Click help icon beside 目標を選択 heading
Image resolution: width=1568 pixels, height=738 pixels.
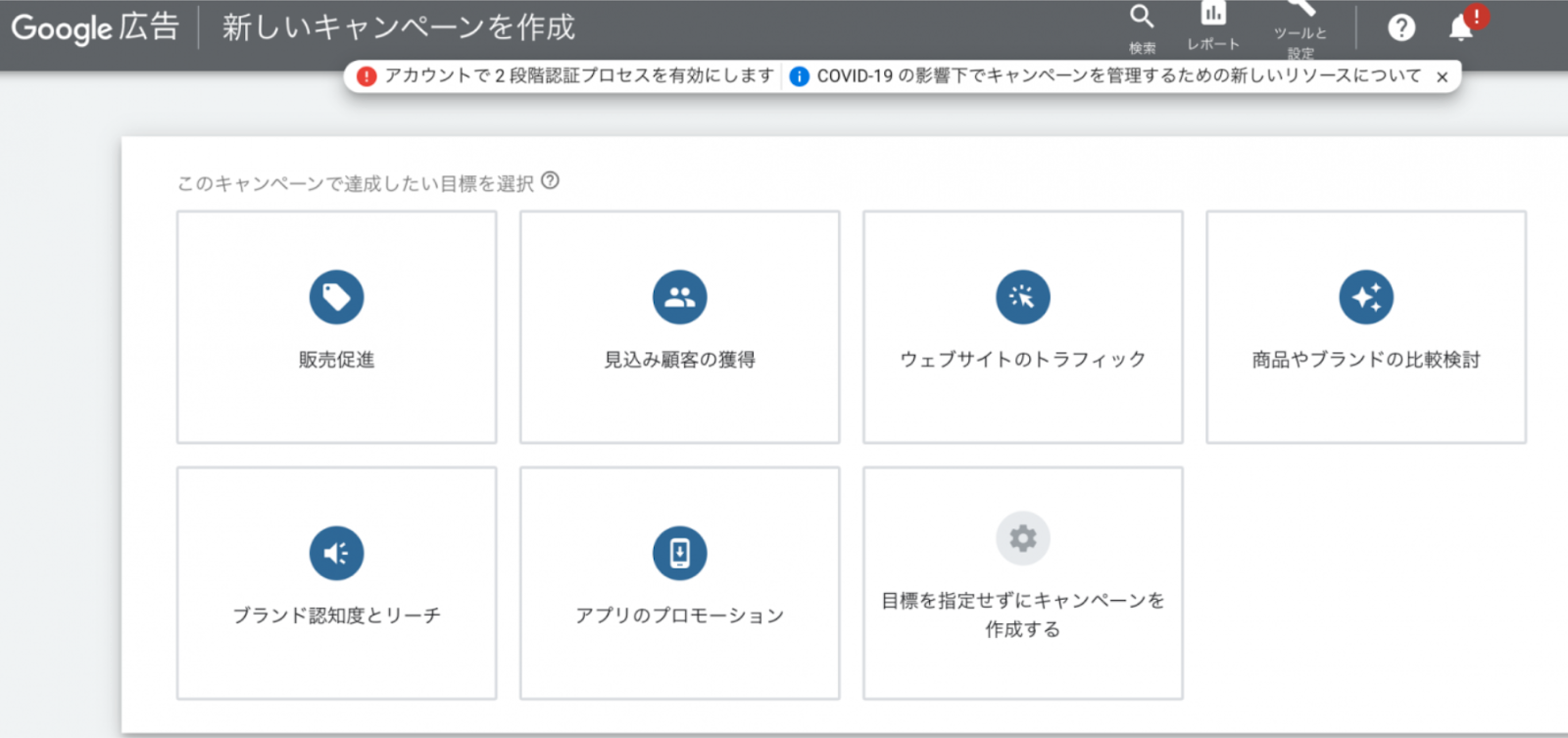pyautogui.click(x=551, y=180)
